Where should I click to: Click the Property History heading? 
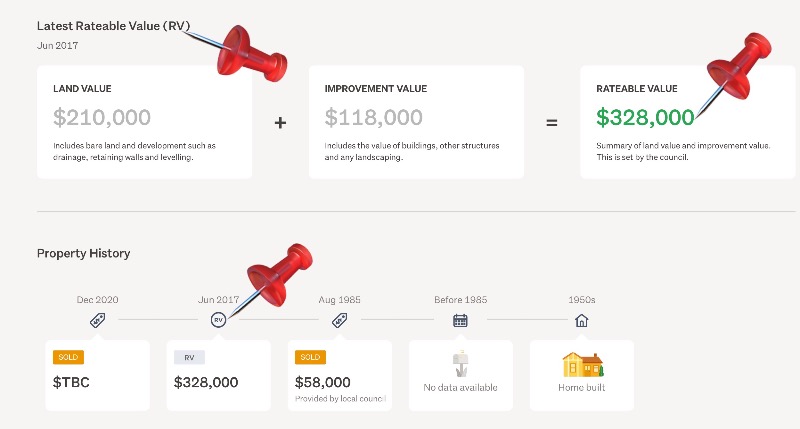[84, 254]
